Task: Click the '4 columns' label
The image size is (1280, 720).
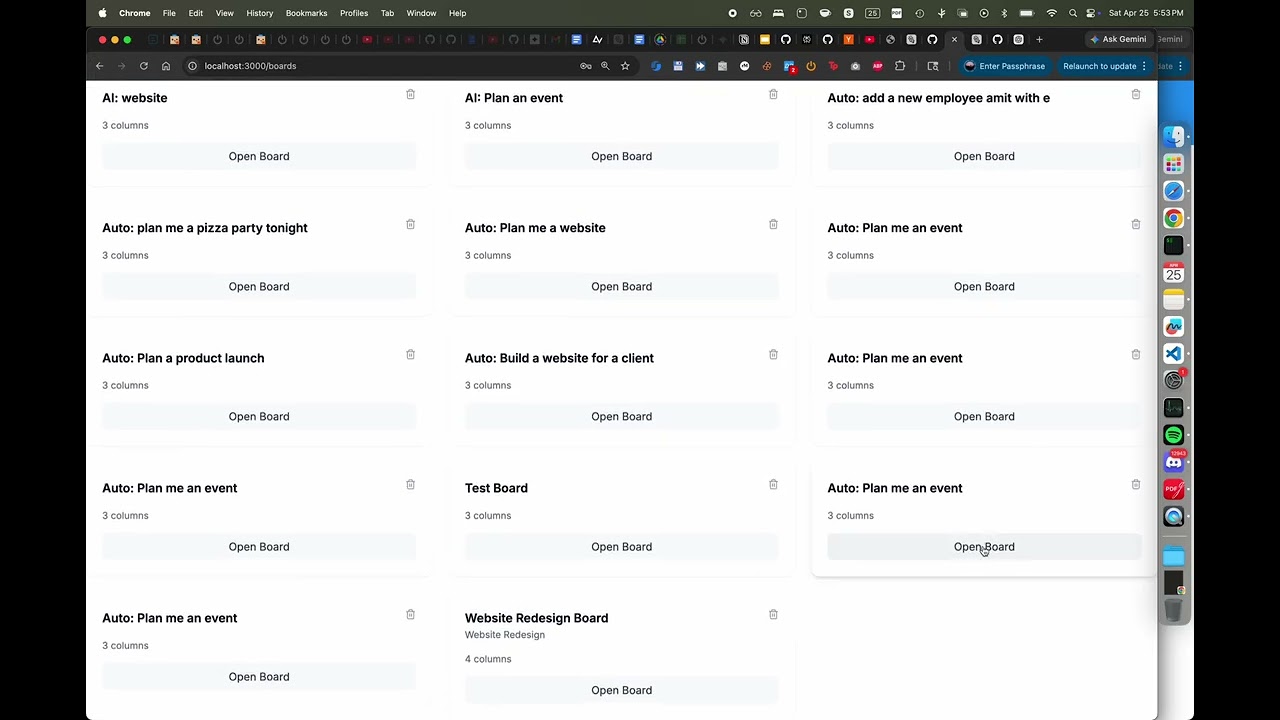Action: 488,659
